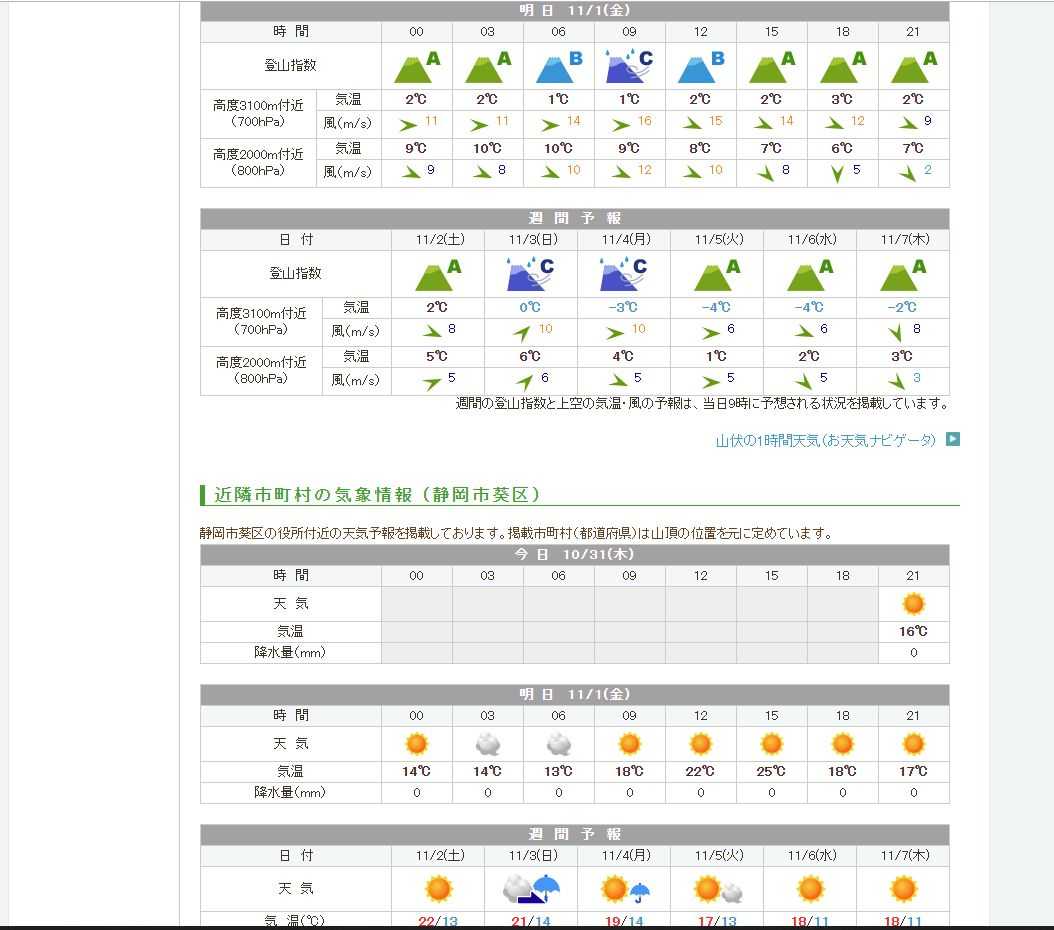Click the 25℃ temperature at tomorrow 15時

coord(771,771)
